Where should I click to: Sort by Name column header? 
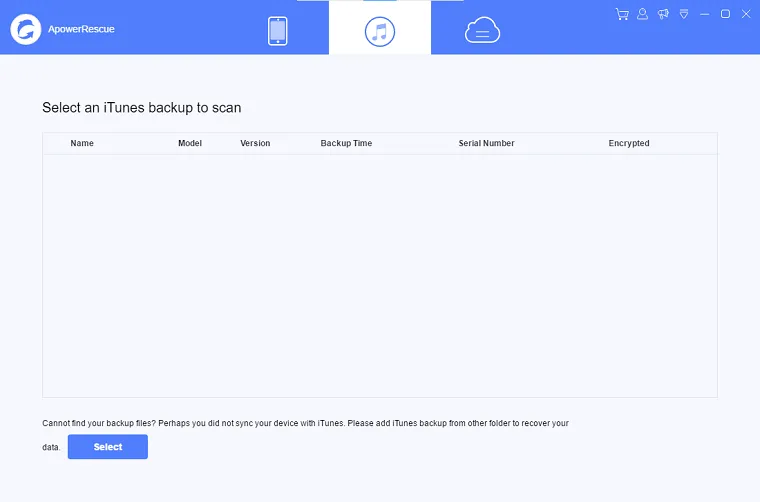click(x=82, y=143)
